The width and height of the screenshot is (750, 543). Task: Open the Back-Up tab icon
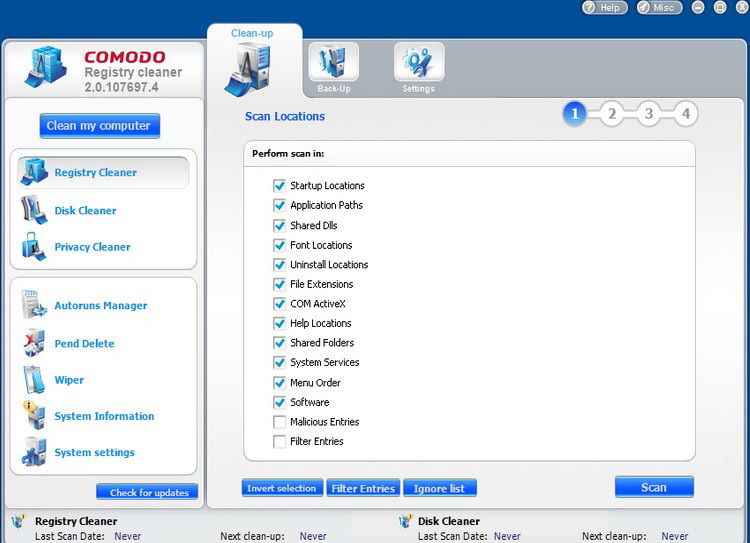[333, 62]
